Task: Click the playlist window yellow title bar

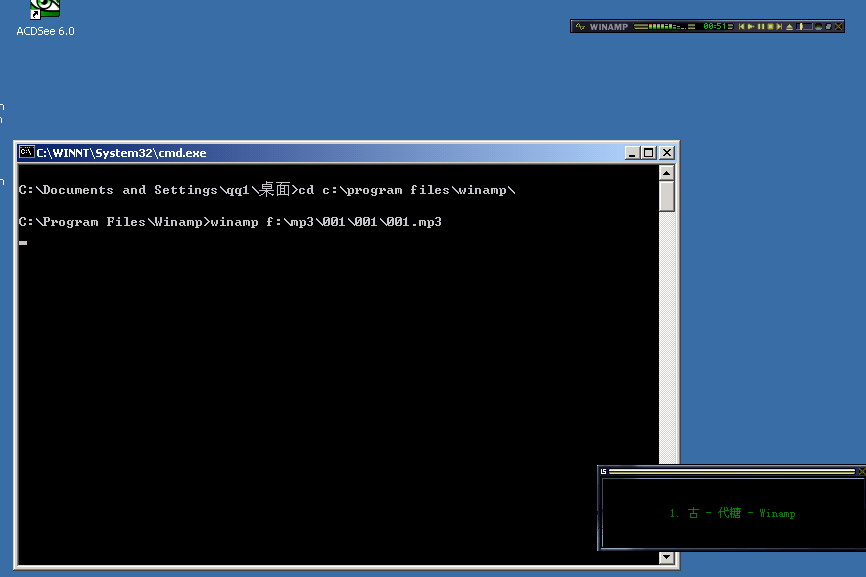Action: (x=732, y=471)
